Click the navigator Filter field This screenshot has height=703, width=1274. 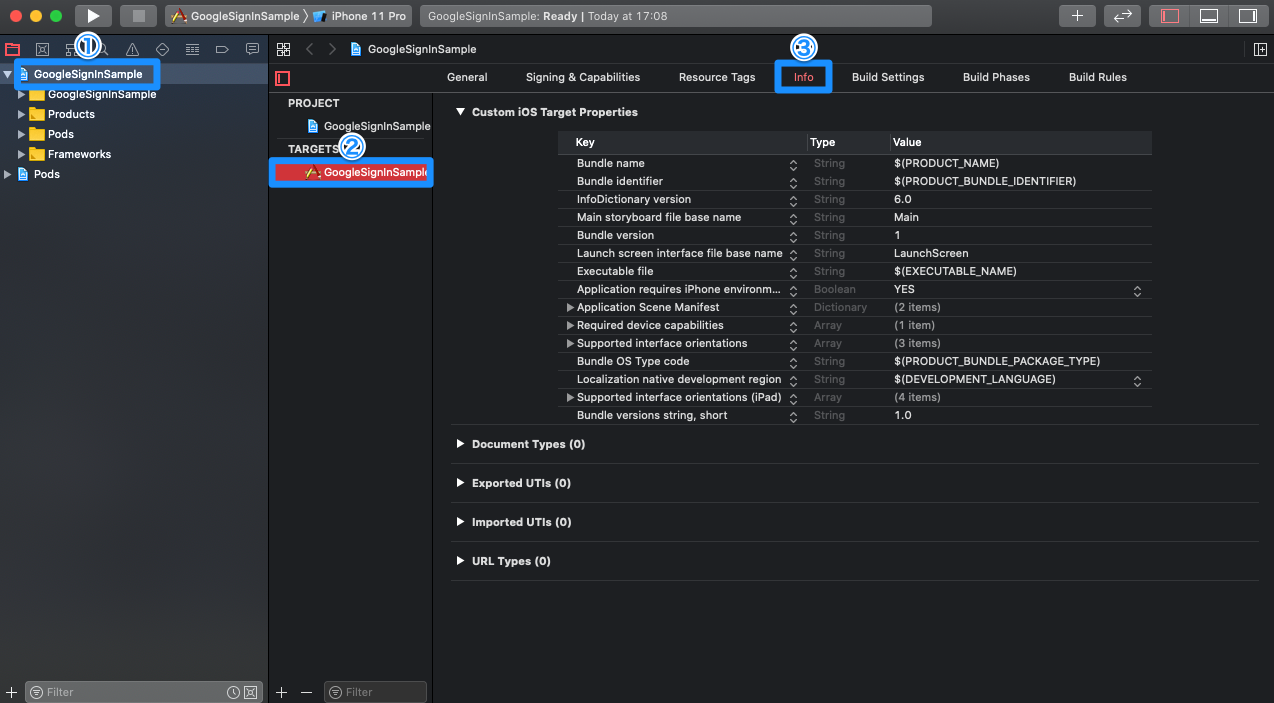pyautogui.click(x=143, y=692)
